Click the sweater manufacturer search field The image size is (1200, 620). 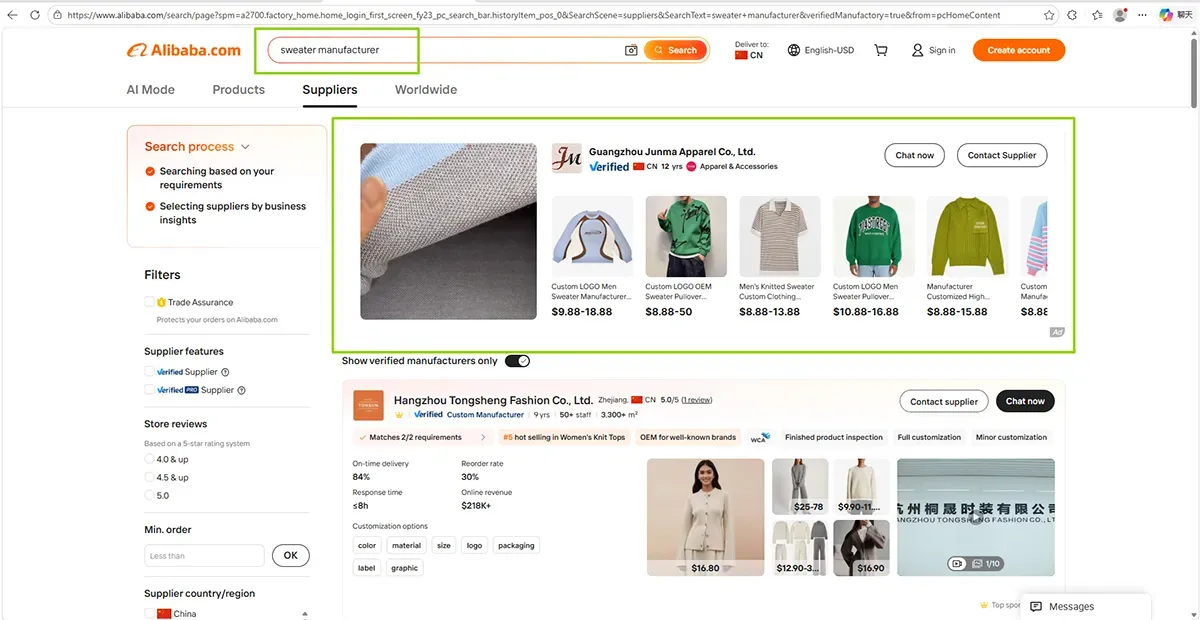tap(445, 50)
